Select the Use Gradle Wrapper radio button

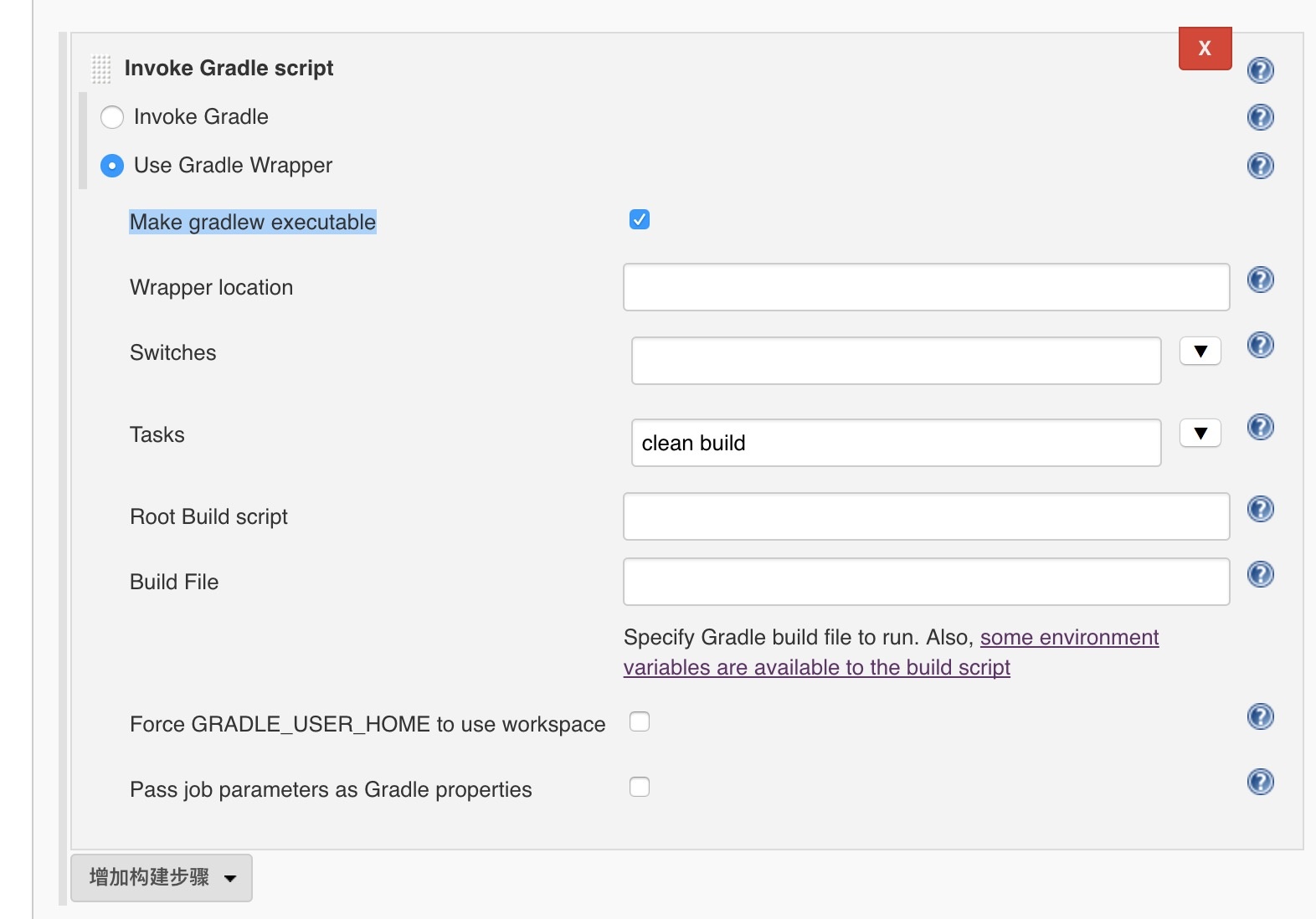point(112,166)
